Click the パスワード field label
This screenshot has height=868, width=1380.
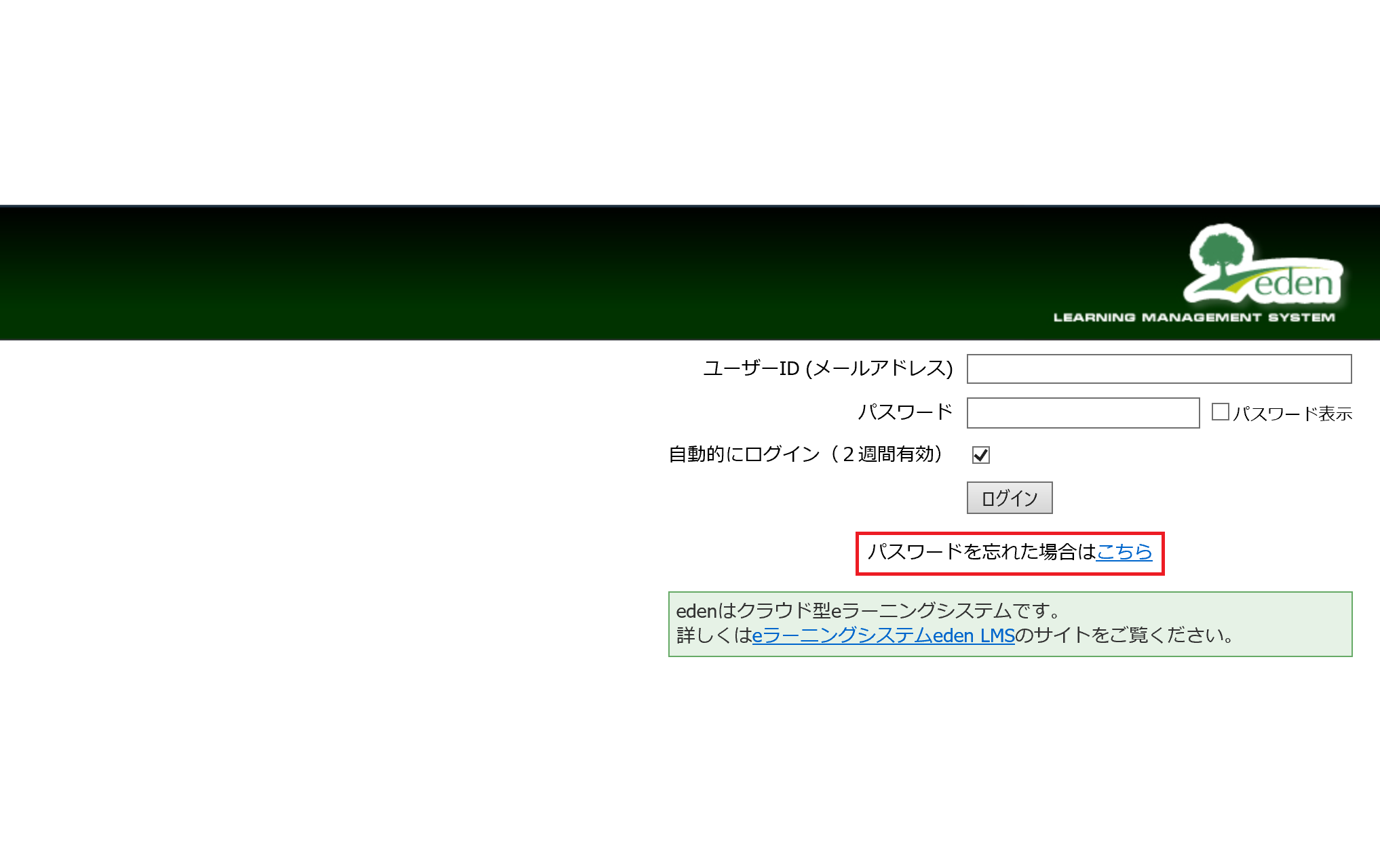[x=905, y=412]
